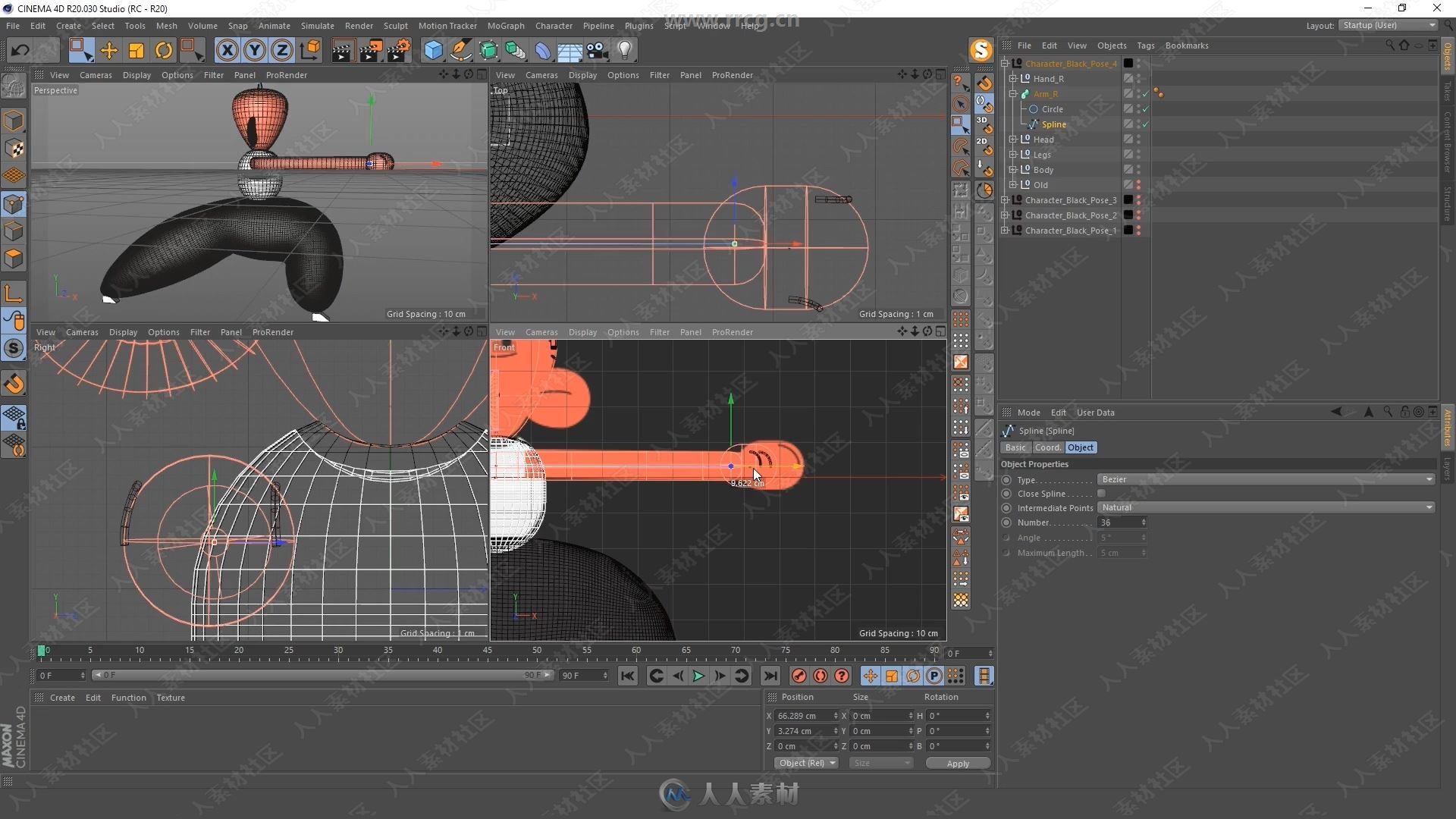Switch to Polygons mode
Image resolution: width=1456 pixels, height=819 pixels.
[14, 259]
